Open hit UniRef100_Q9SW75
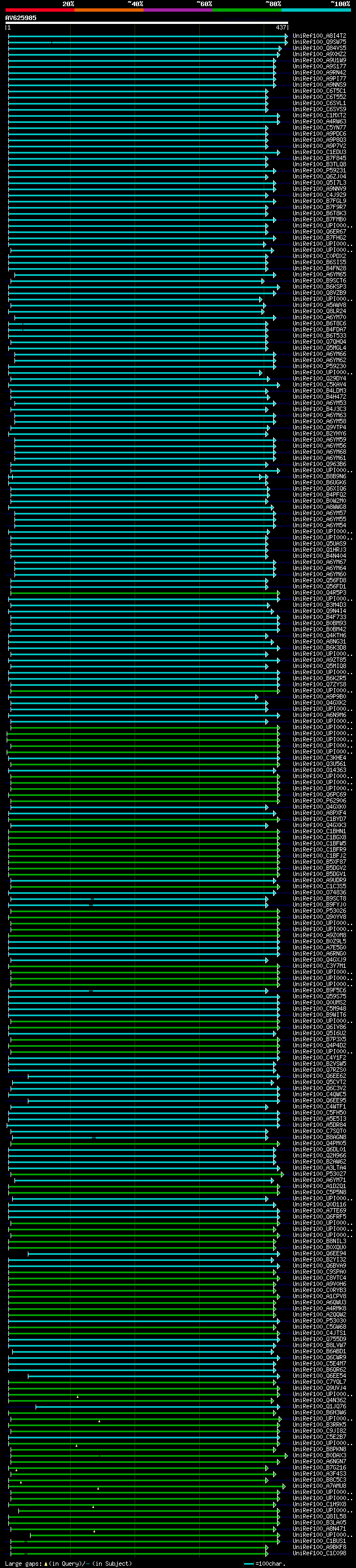This screenshot has height=1568, width=356. coord(319,42)
